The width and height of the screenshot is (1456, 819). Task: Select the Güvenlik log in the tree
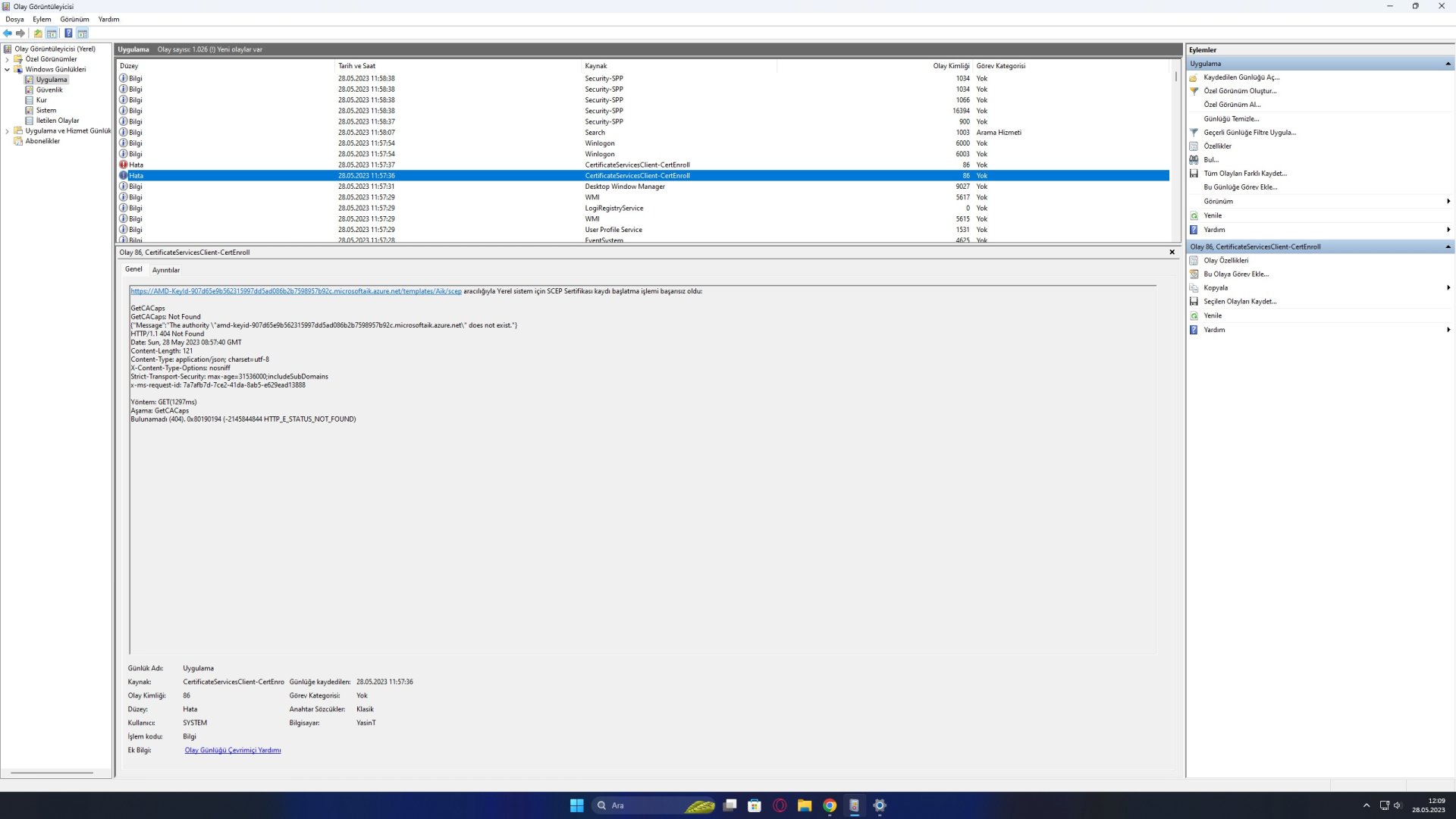pos(49,90)
